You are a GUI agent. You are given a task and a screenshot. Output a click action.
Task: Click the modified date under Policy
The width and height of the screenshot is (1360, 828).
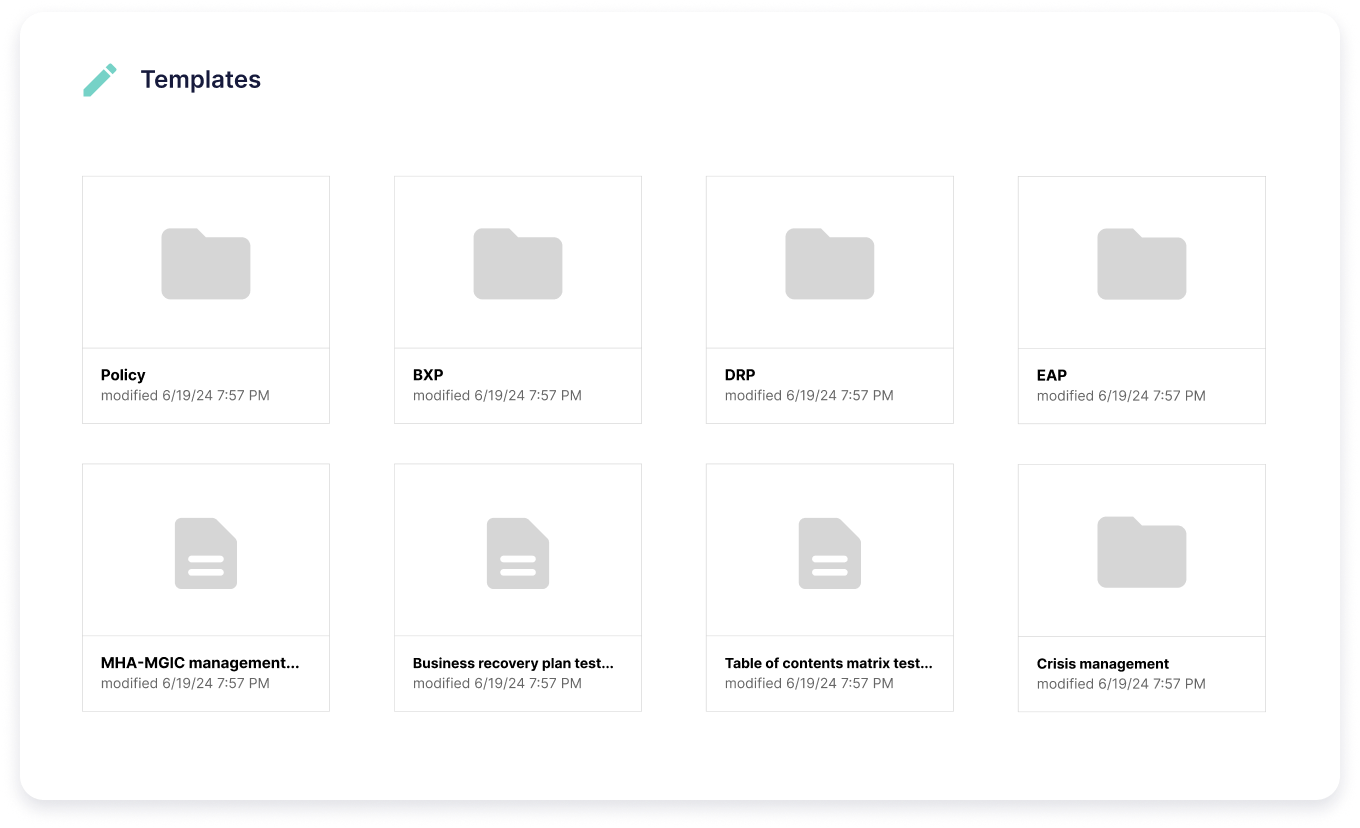point(185,396)
